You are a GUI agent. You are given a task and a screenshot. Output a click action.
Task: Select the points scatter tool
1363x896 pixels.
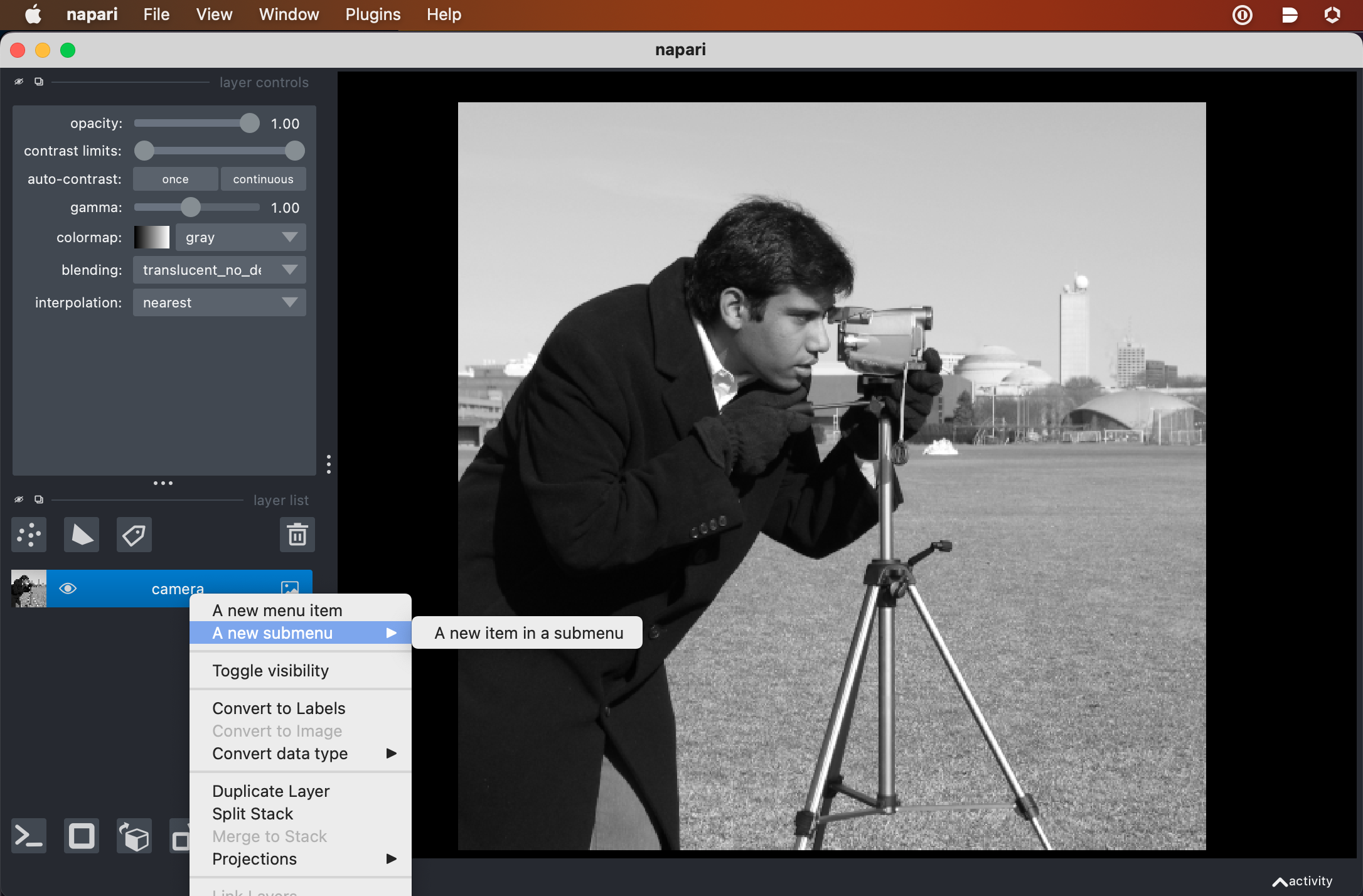(29, 533)
